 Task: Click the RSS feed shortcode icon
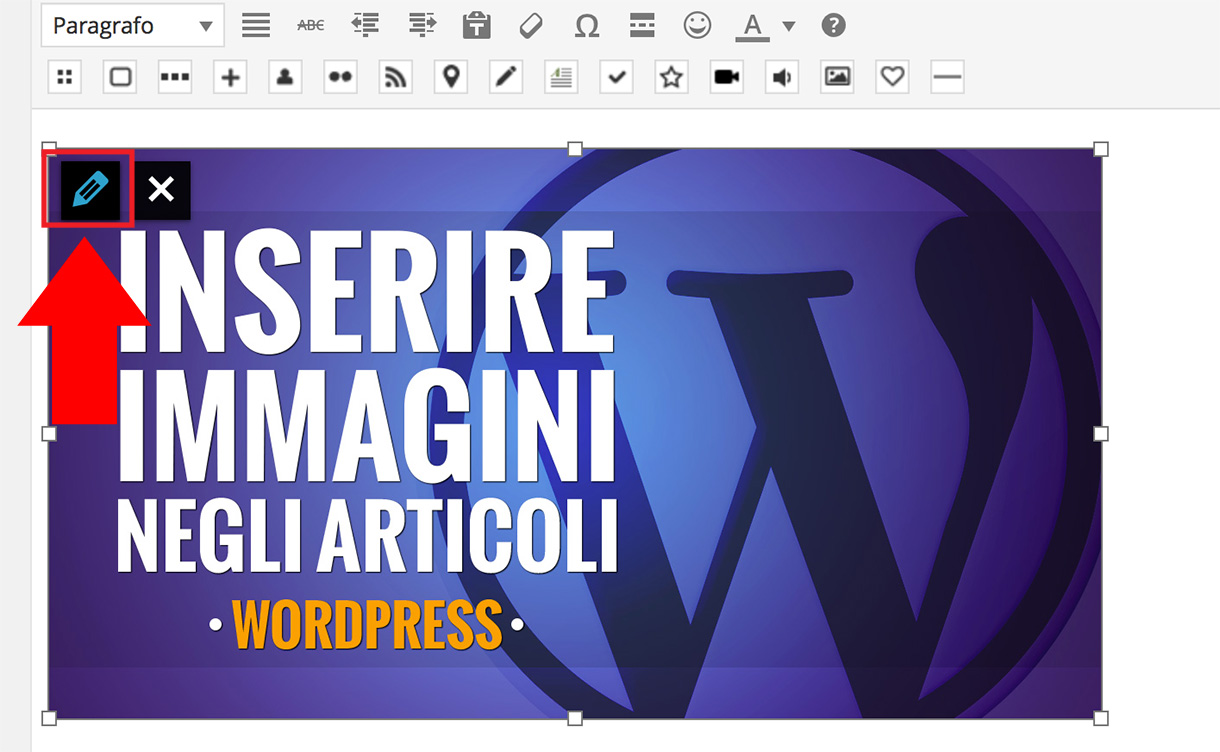[x=396, y=77]
